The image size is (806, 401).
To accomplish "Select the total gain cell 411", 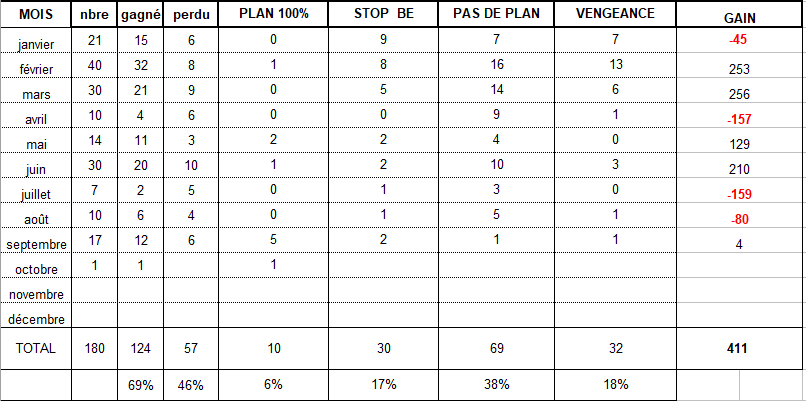I will [739, 348].
